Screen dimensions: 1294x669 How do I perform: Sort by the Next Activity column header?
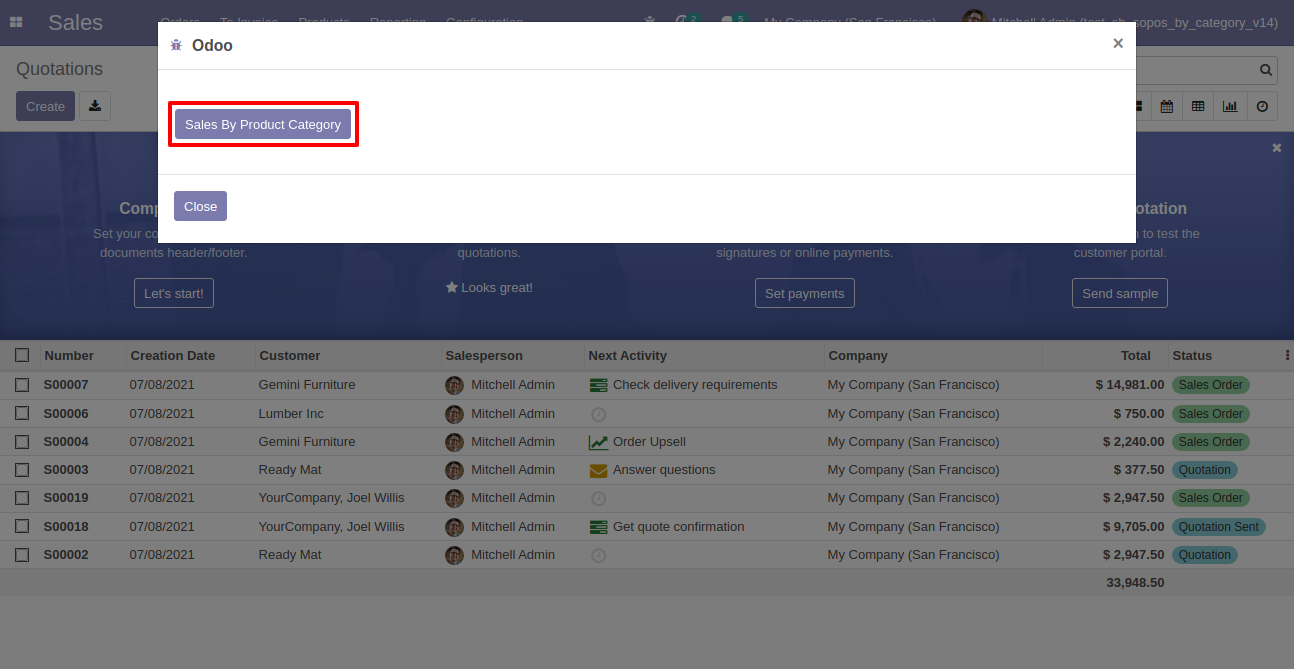(x=627, y=355)
